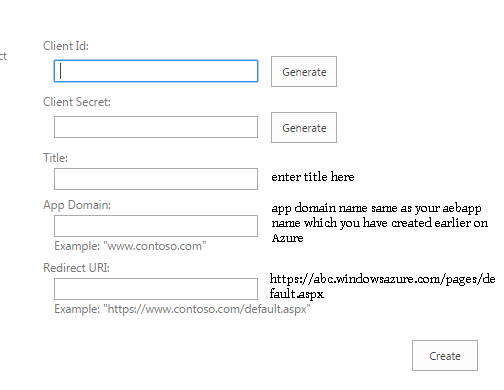Click the abc.windowsazure.com URL note
The image size is (504, 390).
(382, 286)
